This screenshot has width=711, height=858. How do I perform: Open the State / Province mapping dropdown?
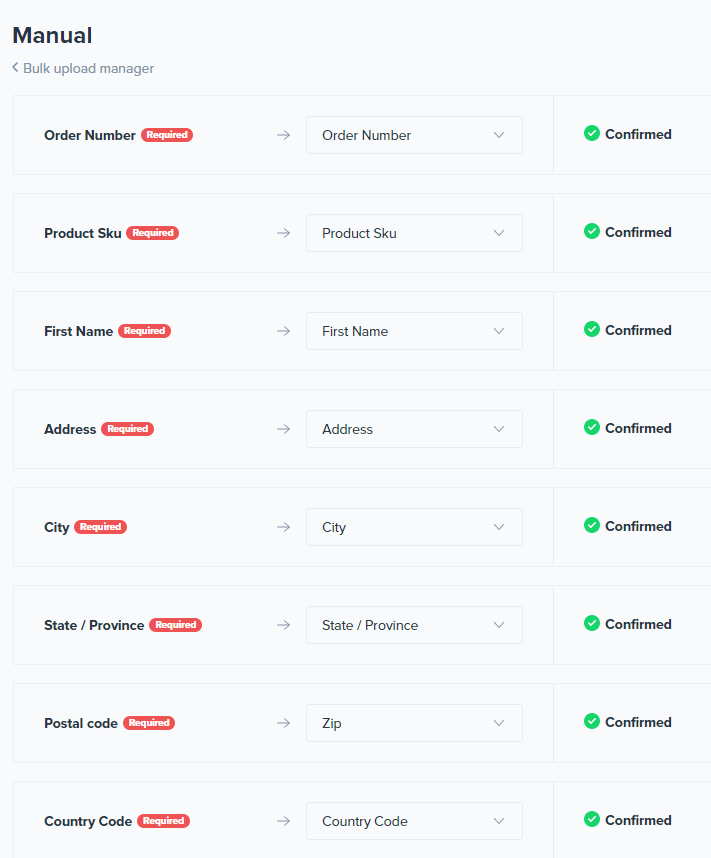(414, 625)
